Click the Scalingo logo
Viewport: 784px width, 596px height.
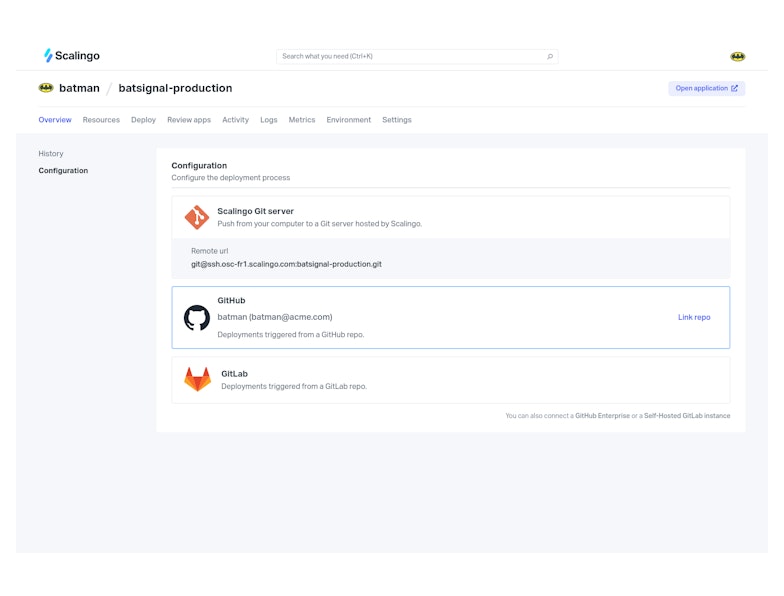[71, 56]
